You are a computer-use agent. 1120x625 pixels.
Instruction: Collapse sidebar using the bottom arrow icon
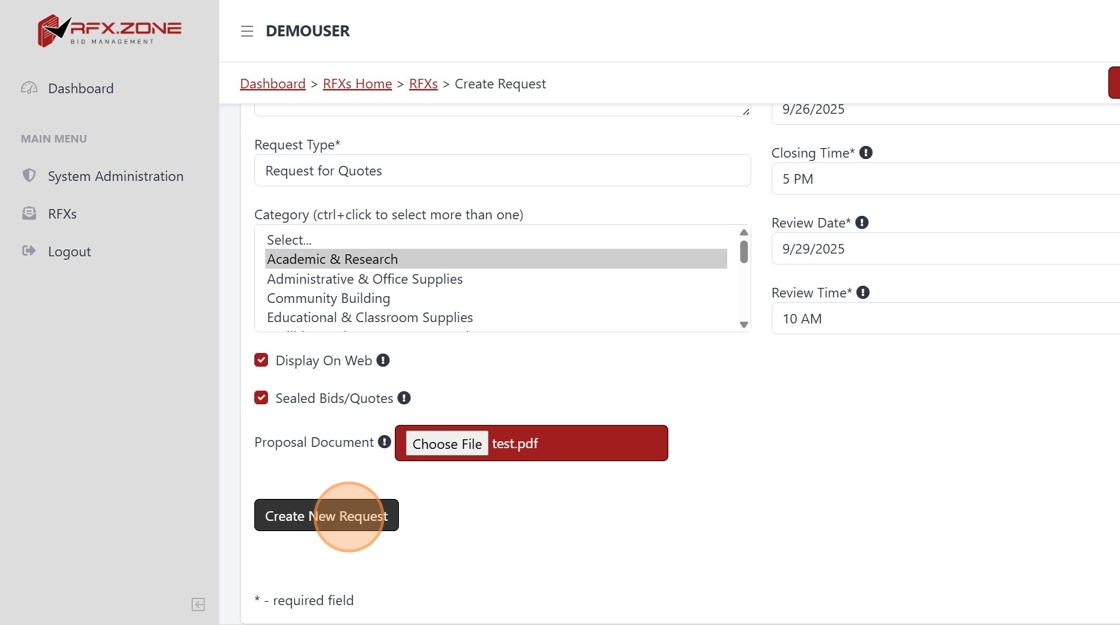(x=198, y=604)
